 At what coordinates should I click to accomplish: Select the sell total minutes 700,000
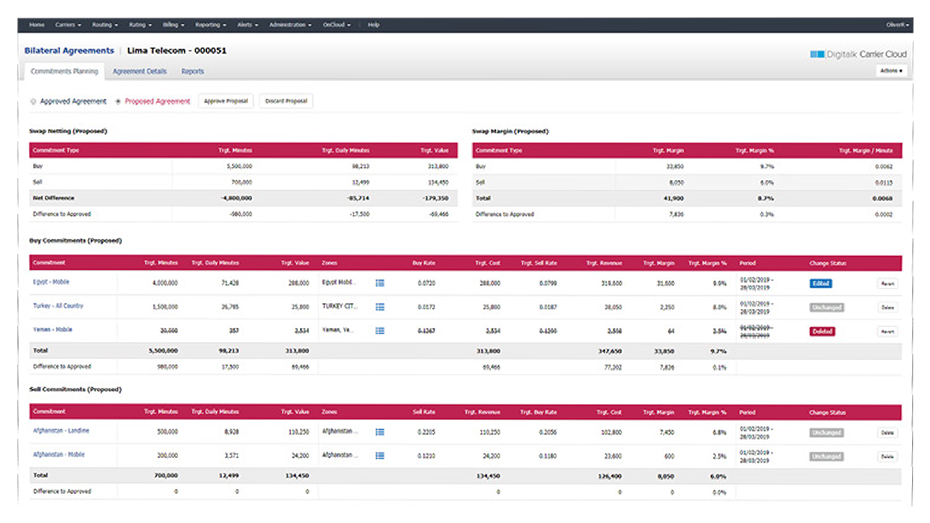click(x=165, y=476)
